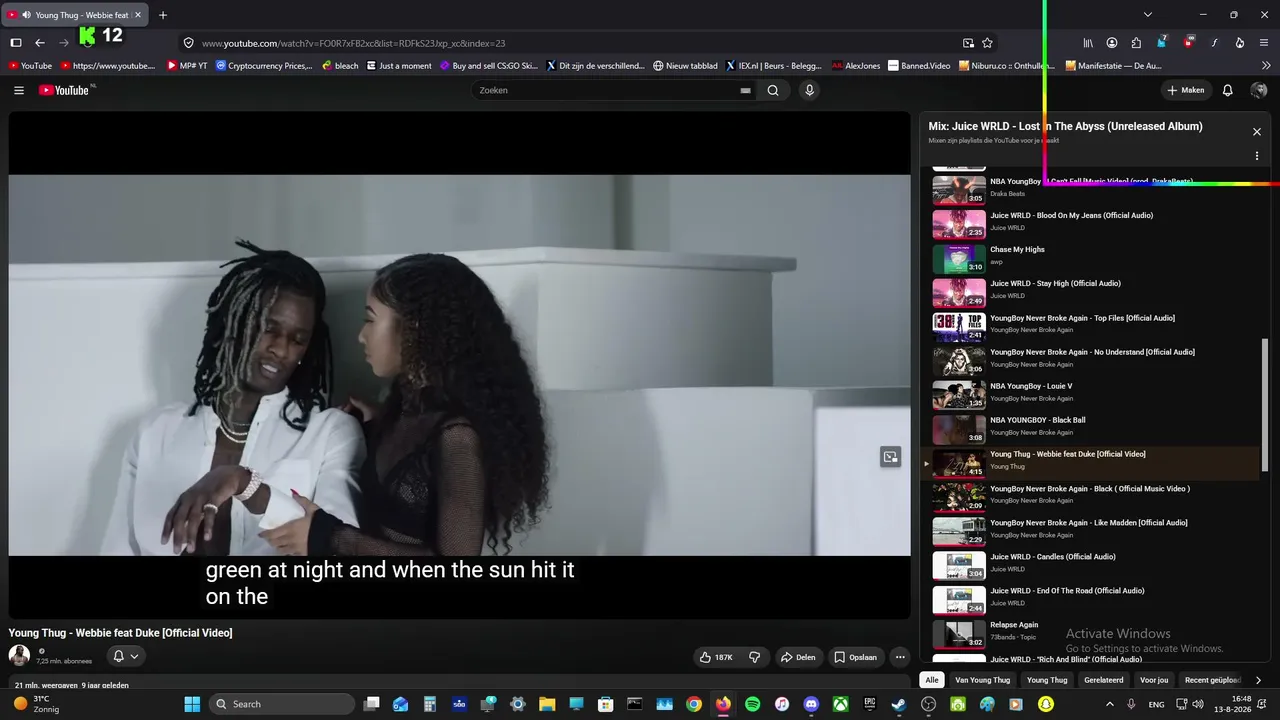Bookmark this page with the star
Screen dimensions: 1280x720
click(x=987, y=43)
